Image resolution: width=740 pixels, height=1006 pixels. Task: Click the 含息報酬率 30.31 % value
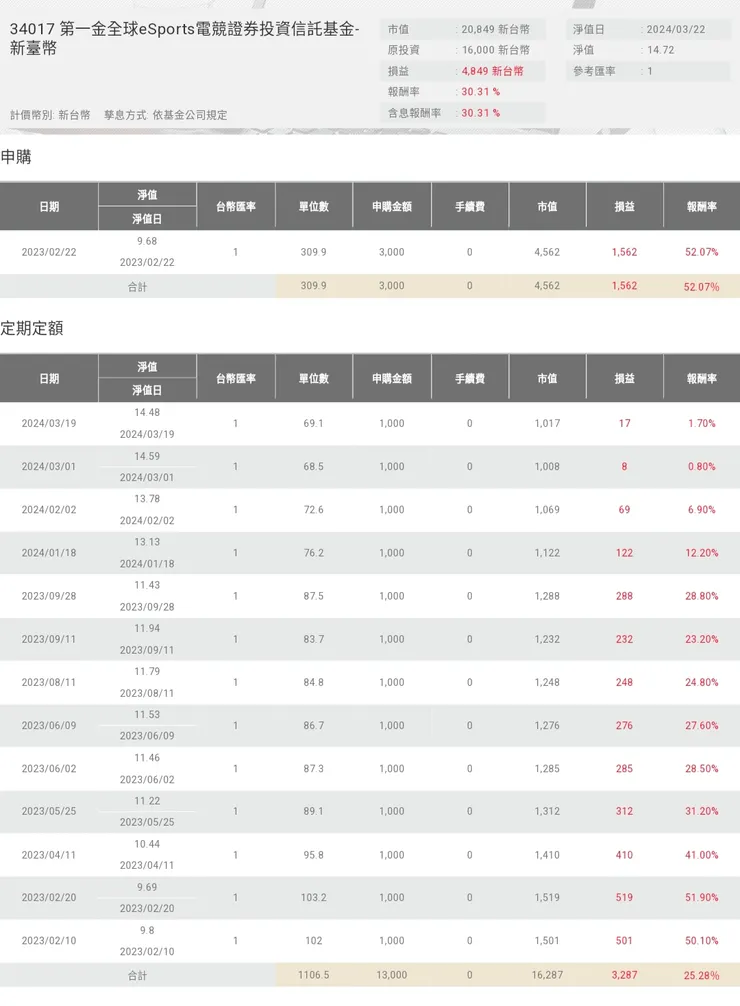[481, 113]
